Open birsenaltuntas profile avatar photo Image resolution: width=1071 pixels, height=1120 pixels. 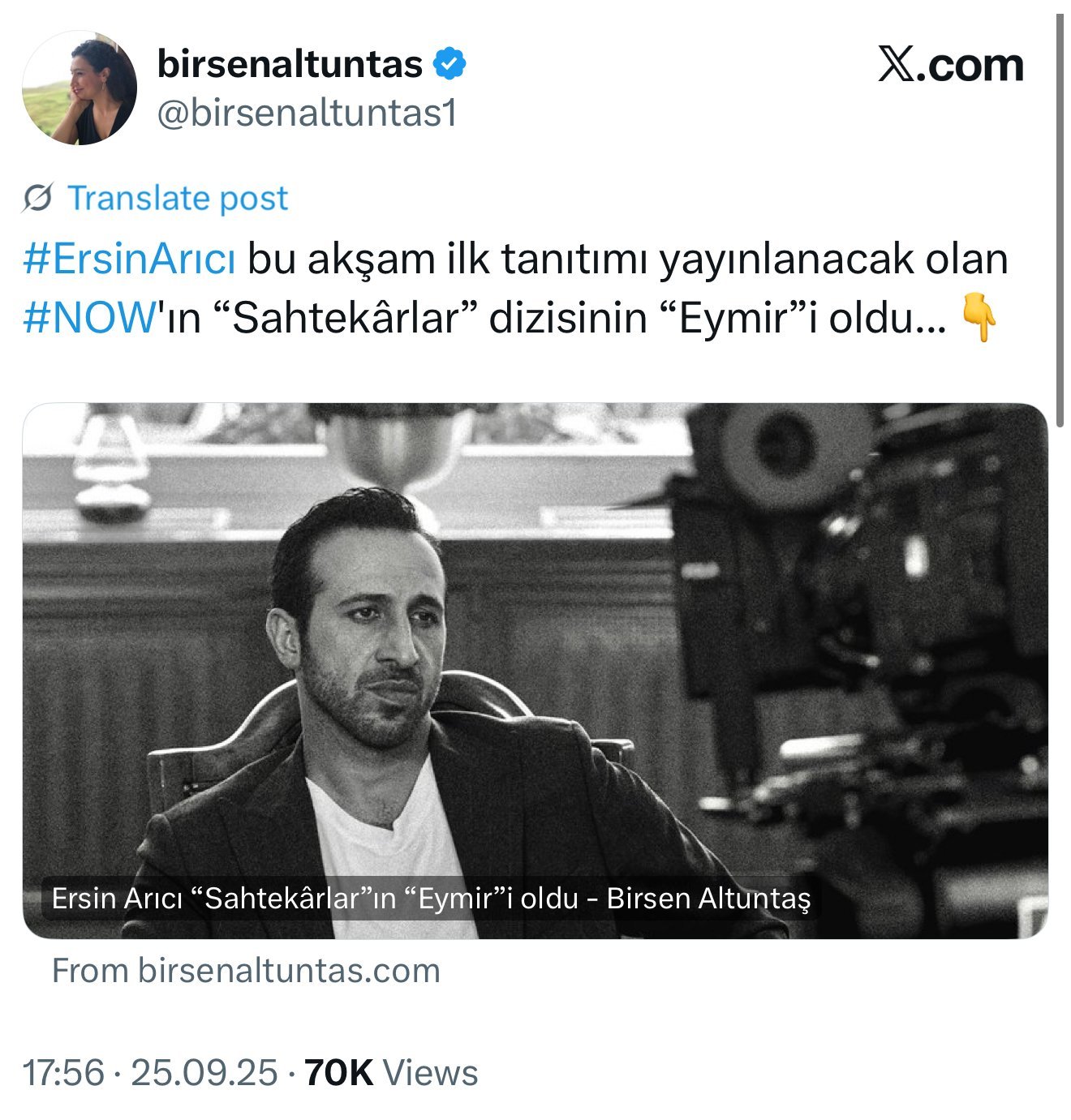pyautogui.click(x=80, y=88)
